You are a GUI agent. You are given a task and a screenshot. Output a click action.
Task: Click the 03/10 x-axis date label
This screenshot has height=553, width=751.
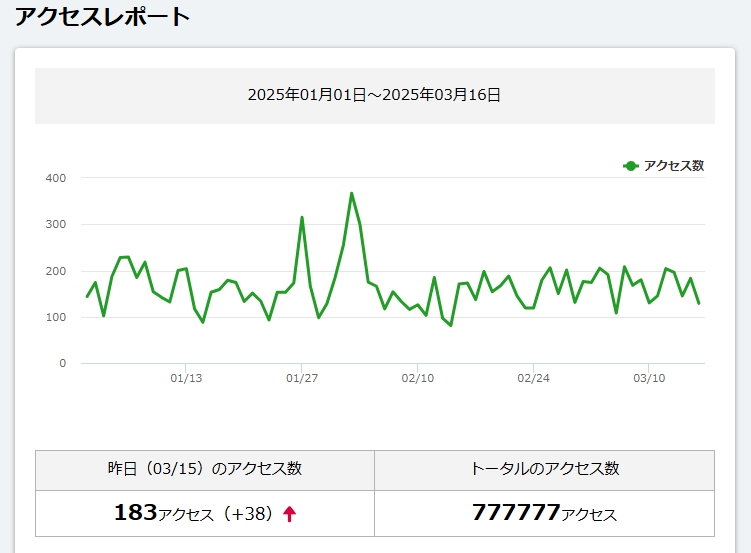(650, 378)
